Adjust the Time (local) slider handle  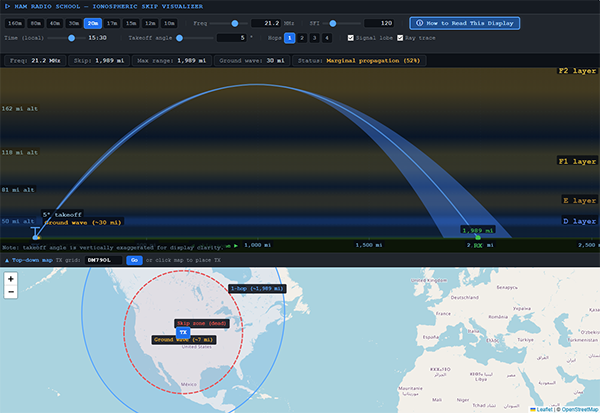pyautogui.click(x=71, y=38)
